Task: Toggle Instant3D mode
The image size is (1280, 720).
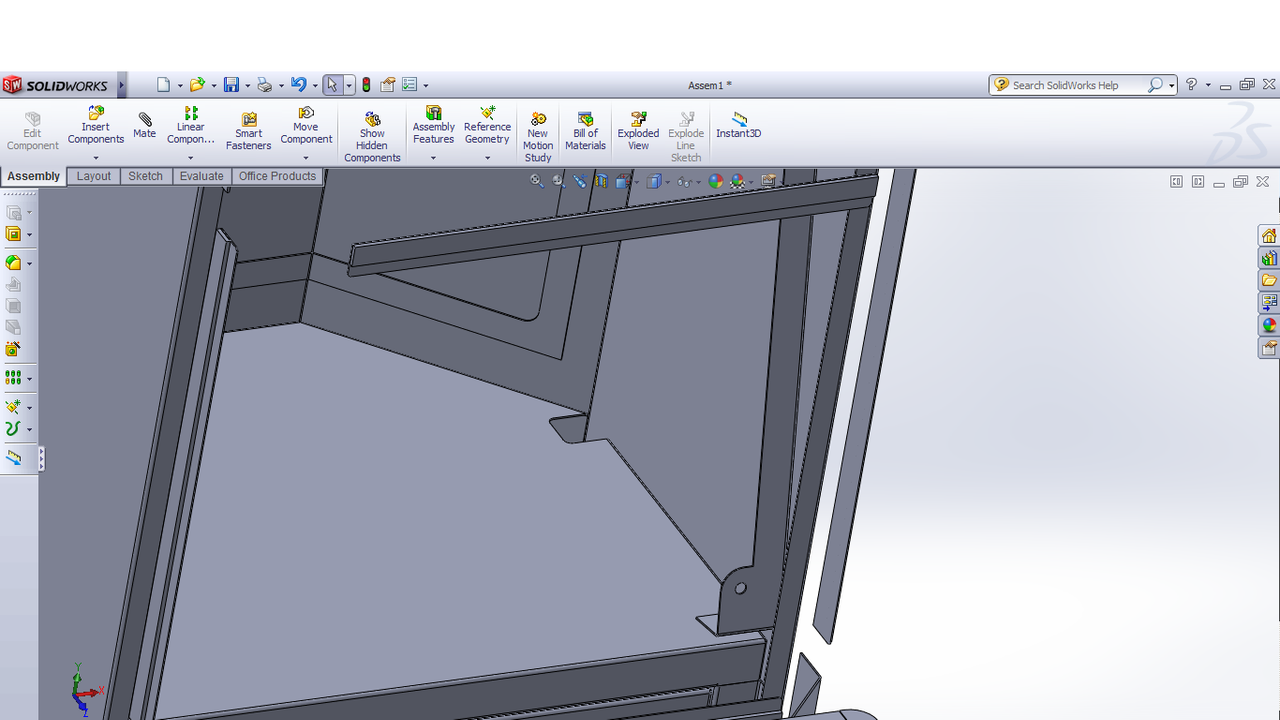Action: click(738, 125)
